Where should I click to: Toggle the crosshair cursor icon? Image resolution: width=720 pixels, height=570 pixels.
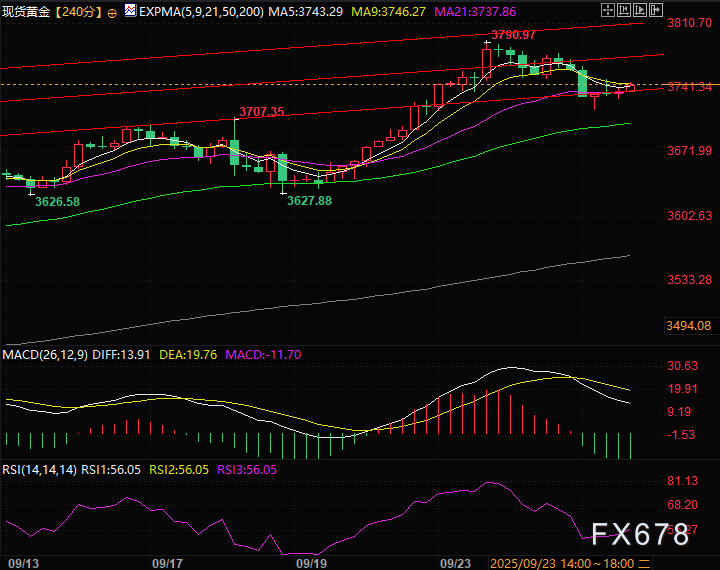point(608,10)
